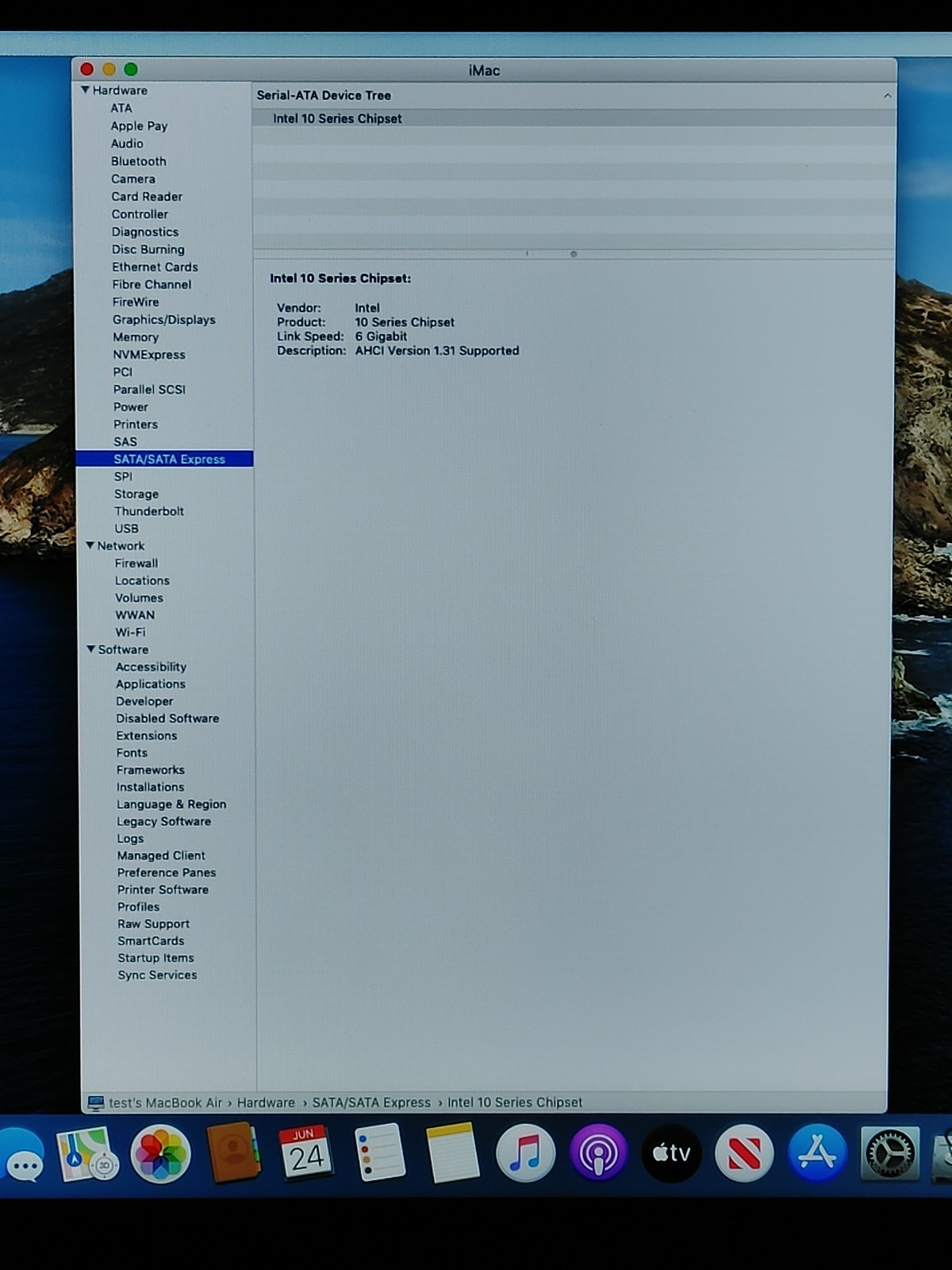Open the NVMExpress entry

click(x=149, y=354)
